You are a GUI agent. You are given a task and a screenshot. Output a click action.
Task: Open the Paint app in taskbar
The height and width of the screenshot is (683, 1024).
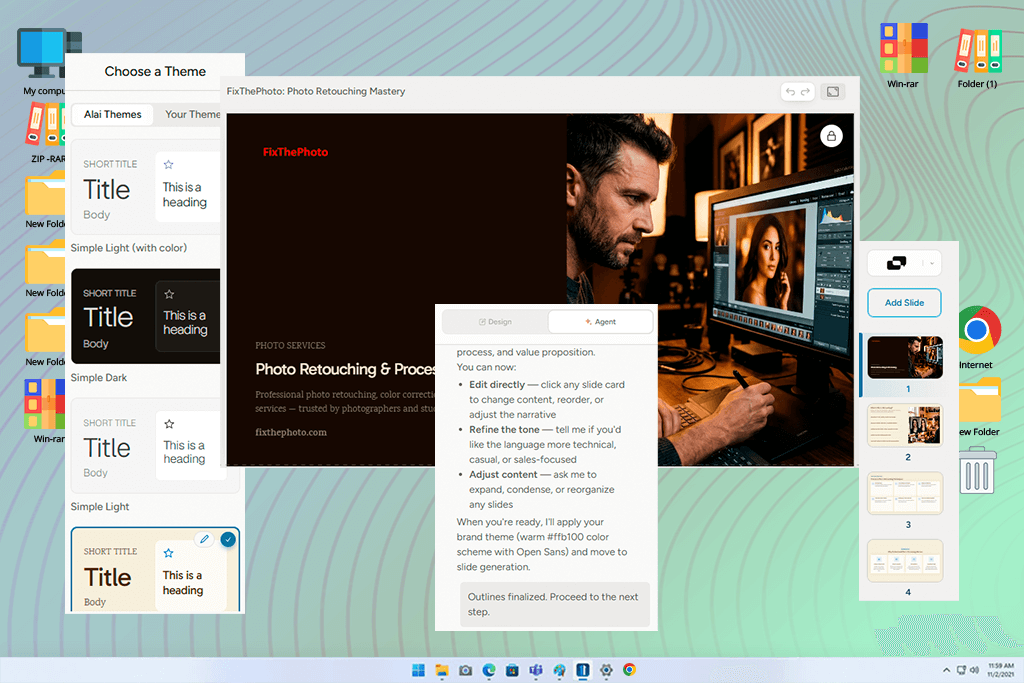click(559, 670)
